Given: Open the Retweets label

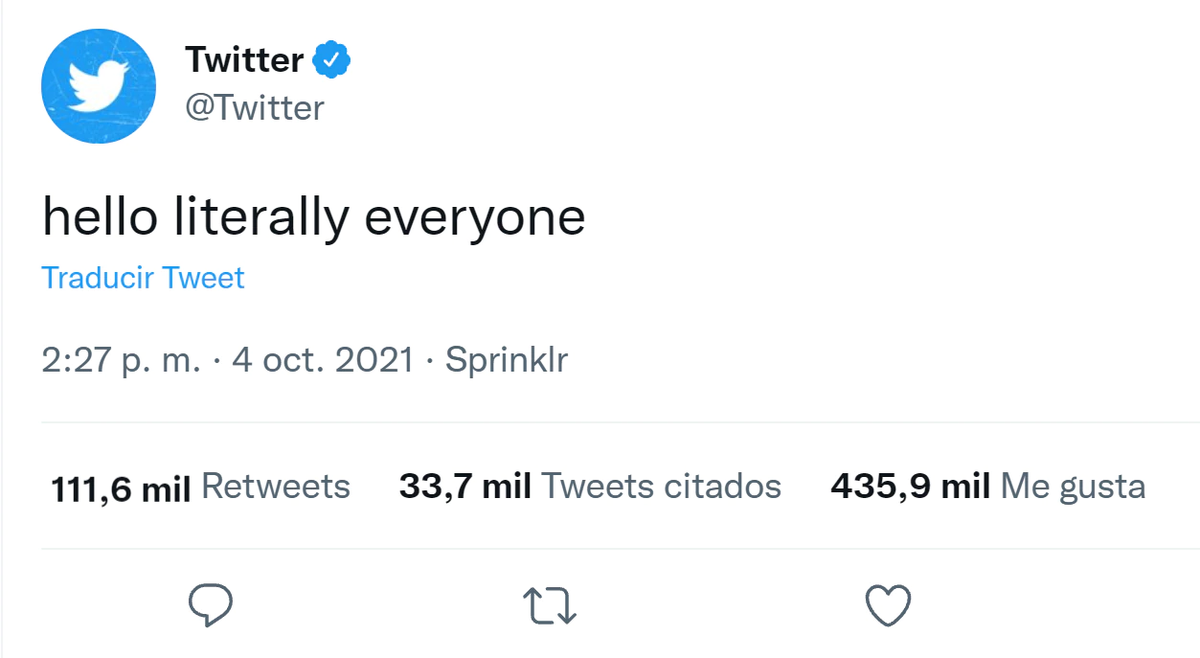Looking at the screenshot, I should click(x=276, y=487).
